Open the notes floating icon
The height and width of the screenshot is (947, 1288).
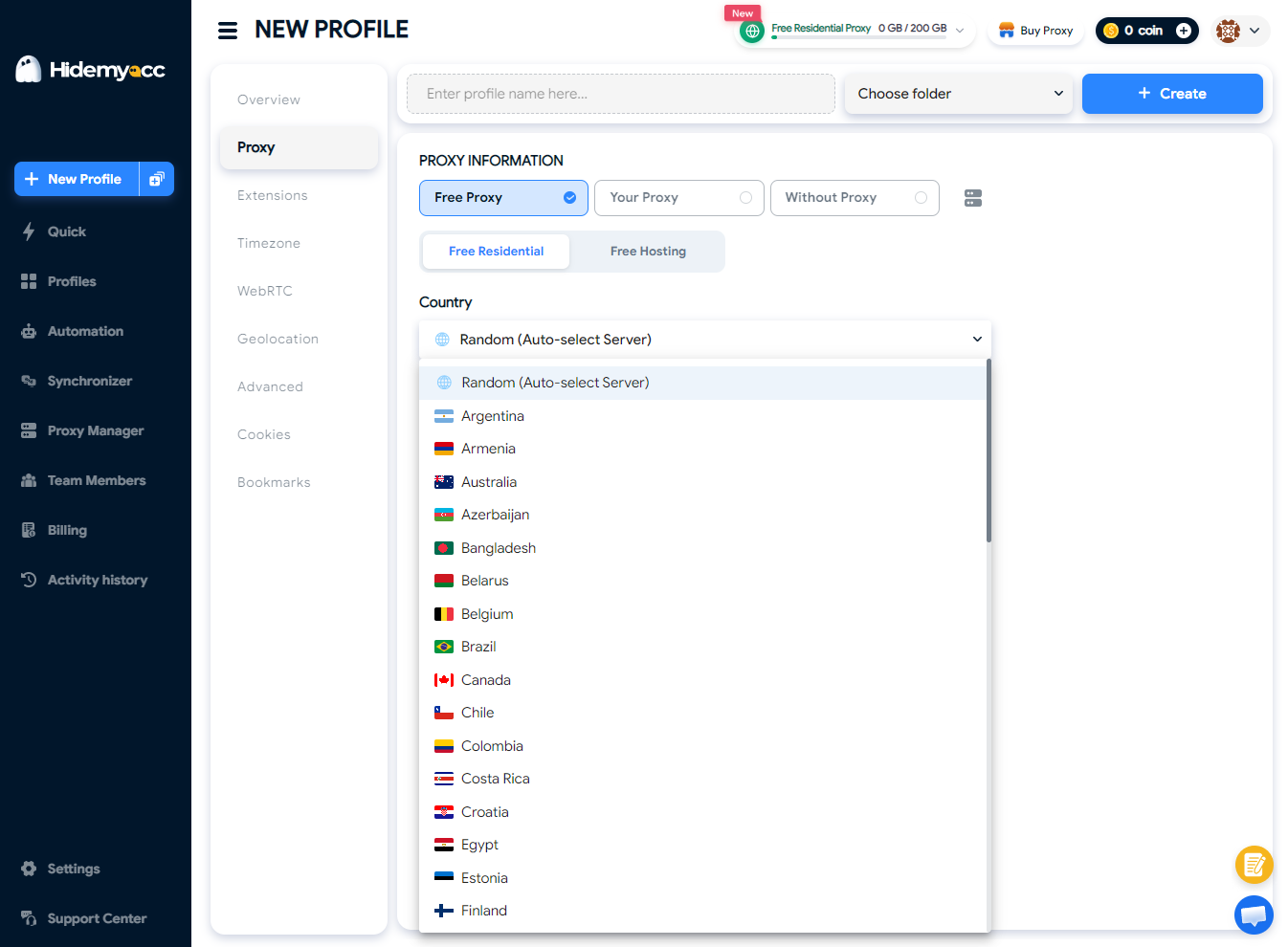1254,865
